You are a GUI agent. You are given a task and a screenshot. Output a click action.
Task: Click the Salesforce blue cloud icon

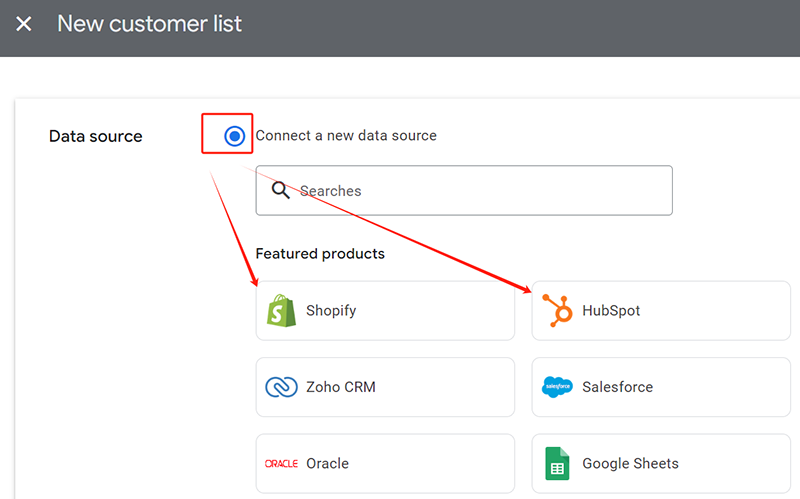click(557, 387)
